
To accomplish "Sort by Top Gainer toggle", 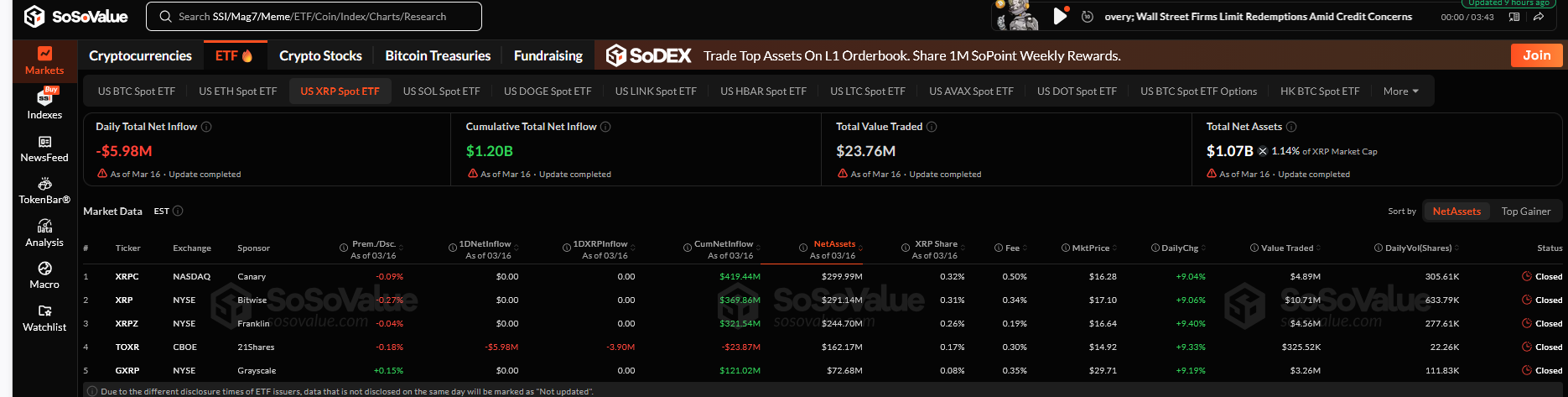I will click(x=1525, y=212).
